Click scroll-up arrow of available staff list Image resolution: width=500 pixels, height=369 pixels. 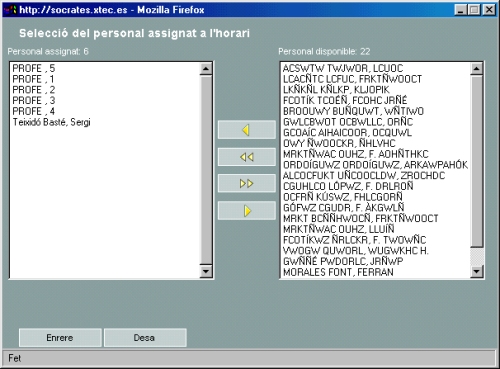pyautogui.click(x=477, y=69)
